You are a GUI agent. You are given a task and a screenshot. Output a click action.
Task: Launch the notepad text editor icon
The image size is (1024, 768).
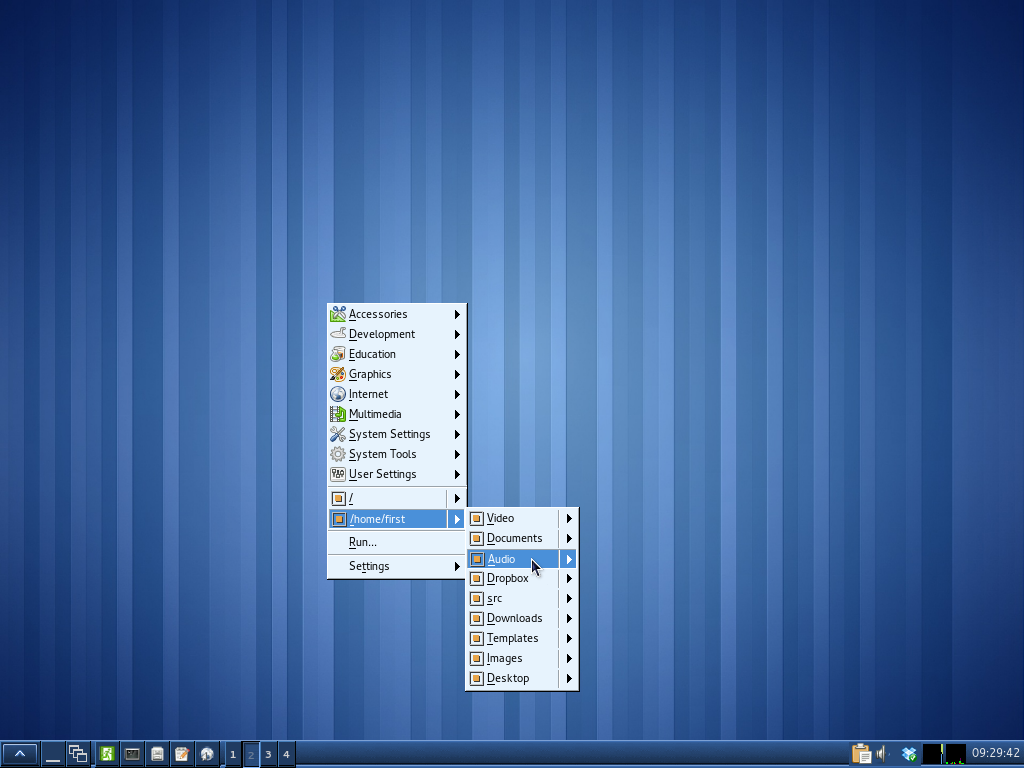182,754
